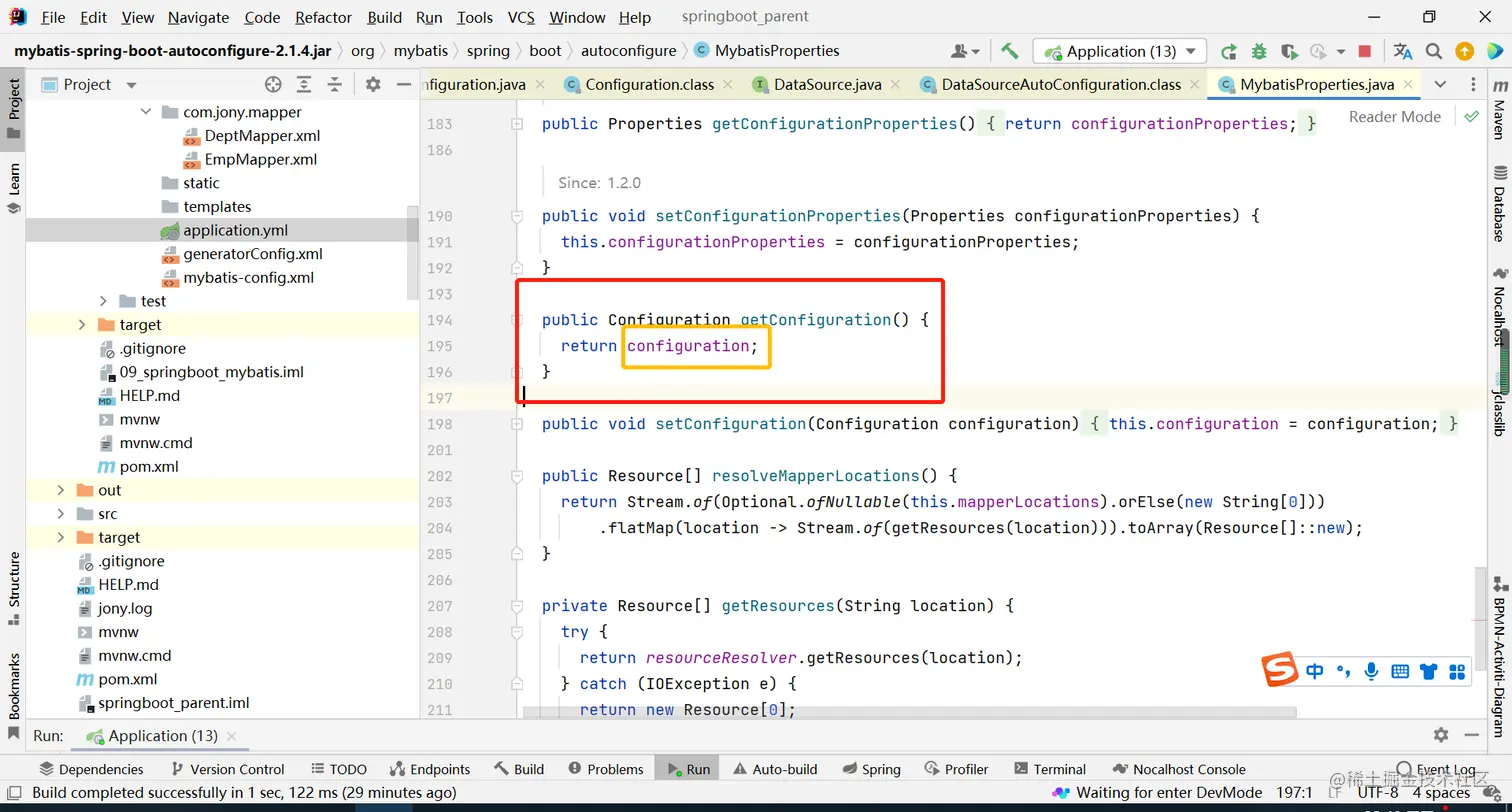The height and width of the screenshot is (812, 1512).
Task: Close the Application (13) run tab
Action: 232,736
